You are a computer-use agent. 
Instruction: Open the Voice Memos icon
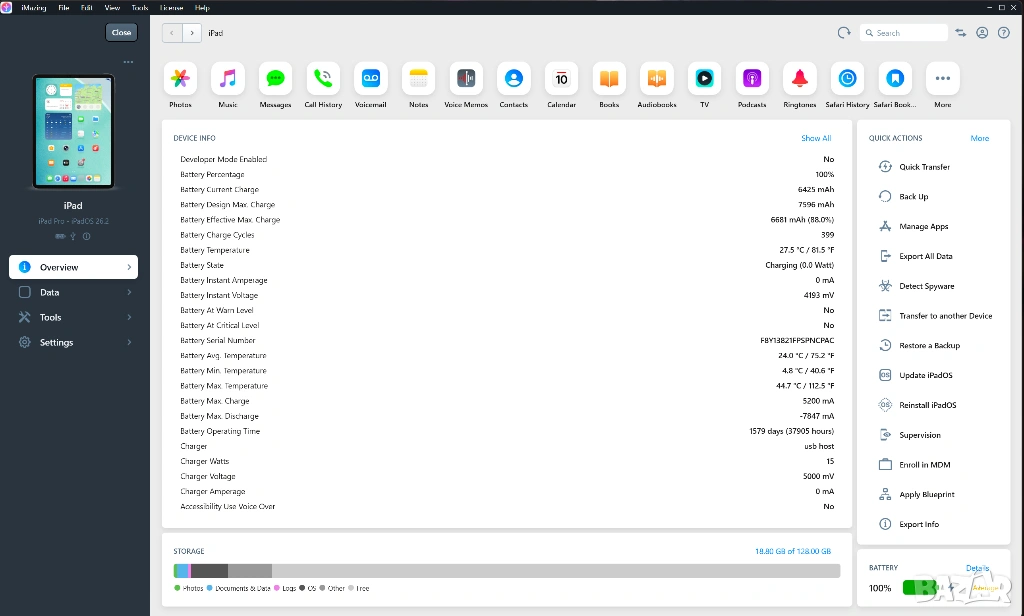click(466, 79)
